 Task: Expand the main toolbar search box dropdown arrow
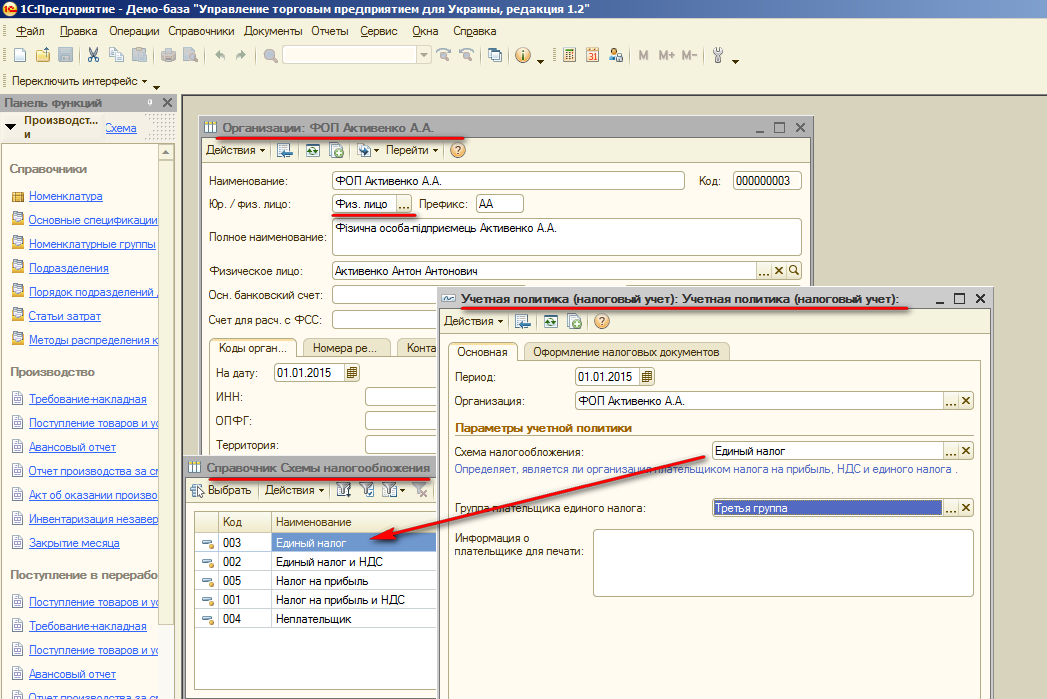pos(424,55)
